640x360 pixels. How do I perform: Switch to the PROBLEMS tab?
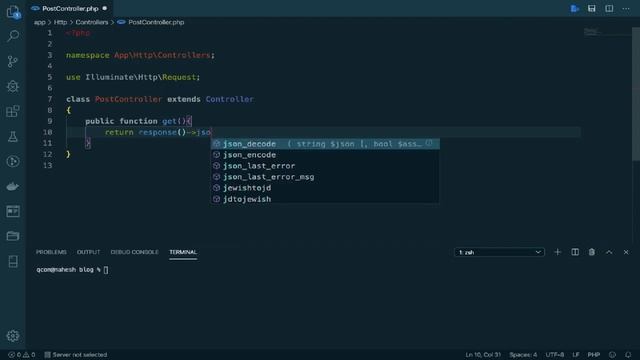(51, 252)
